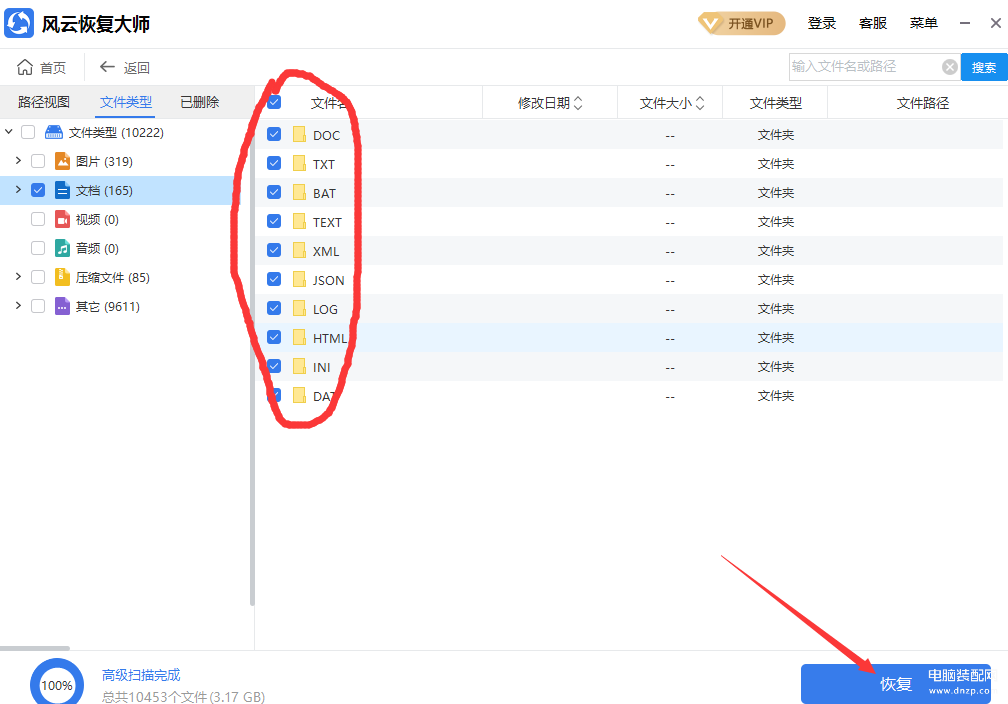Click the TEXT folder icon
The image size is (1008, 704).
point(299,221)
